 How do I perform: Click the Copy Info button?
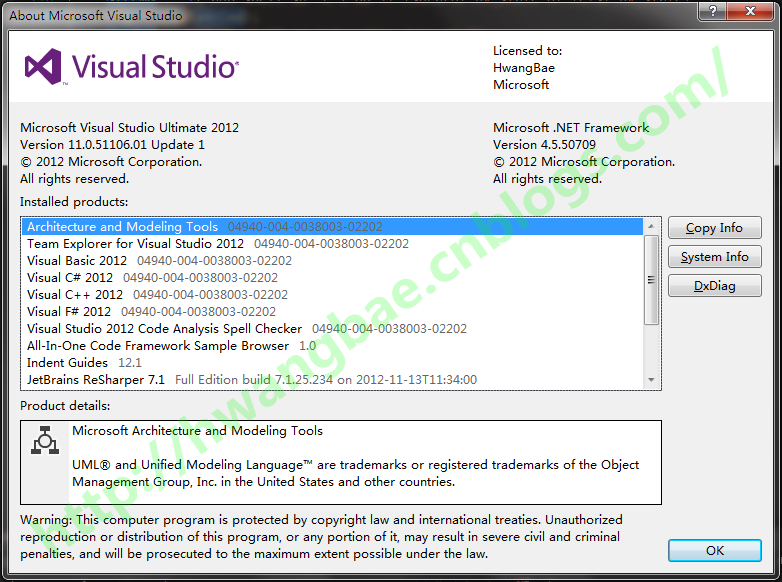(x=714, y=227)
